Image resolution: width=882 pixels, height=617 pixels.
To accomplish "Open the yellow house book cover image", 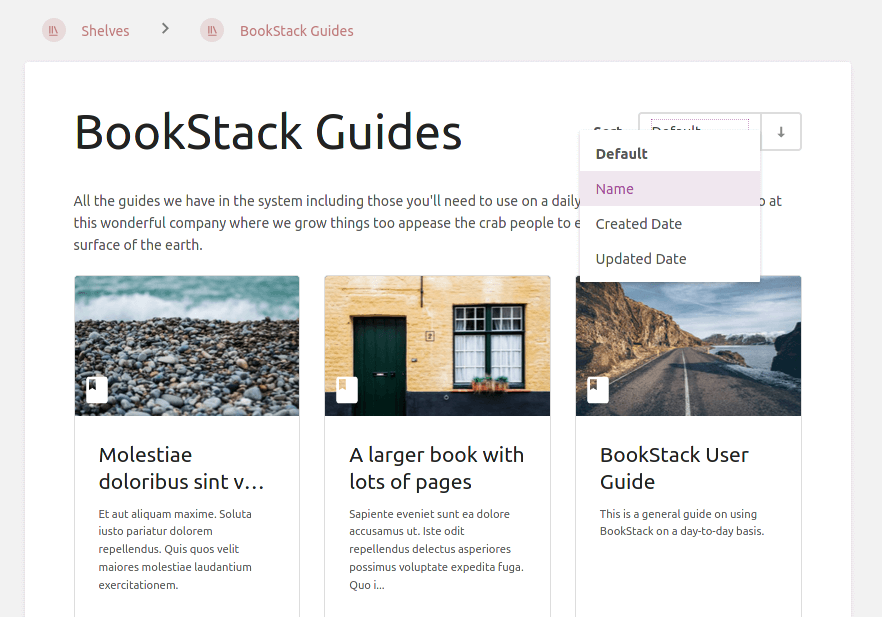I will point(437,346).
